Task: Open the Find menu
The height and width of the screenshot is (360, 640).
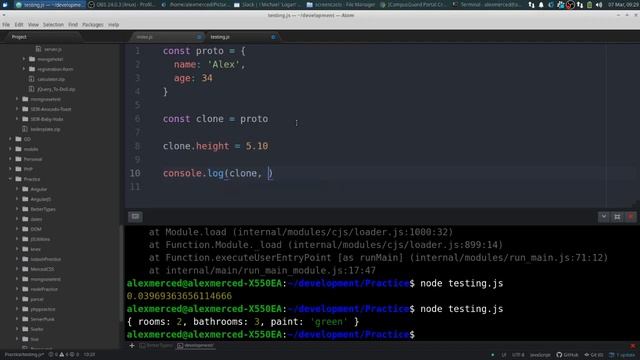Action: [x=73, y=25]
